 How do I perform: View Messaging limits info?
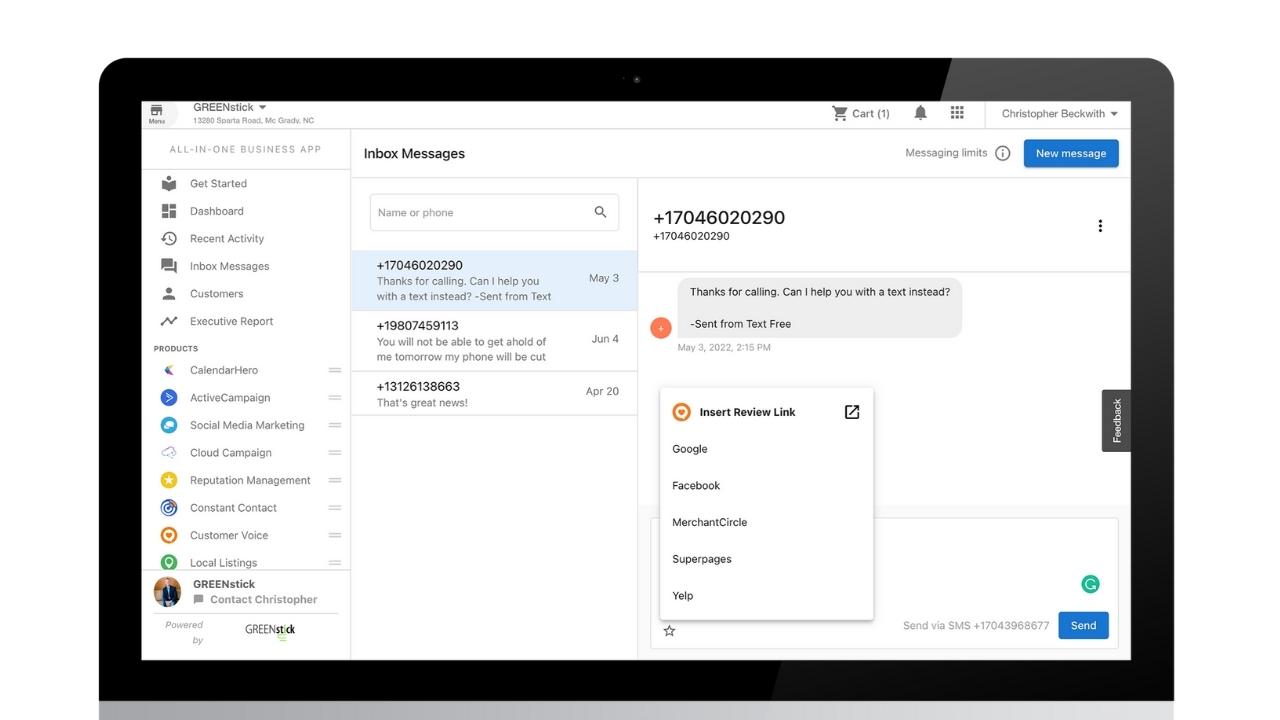tap(1003, 153)
